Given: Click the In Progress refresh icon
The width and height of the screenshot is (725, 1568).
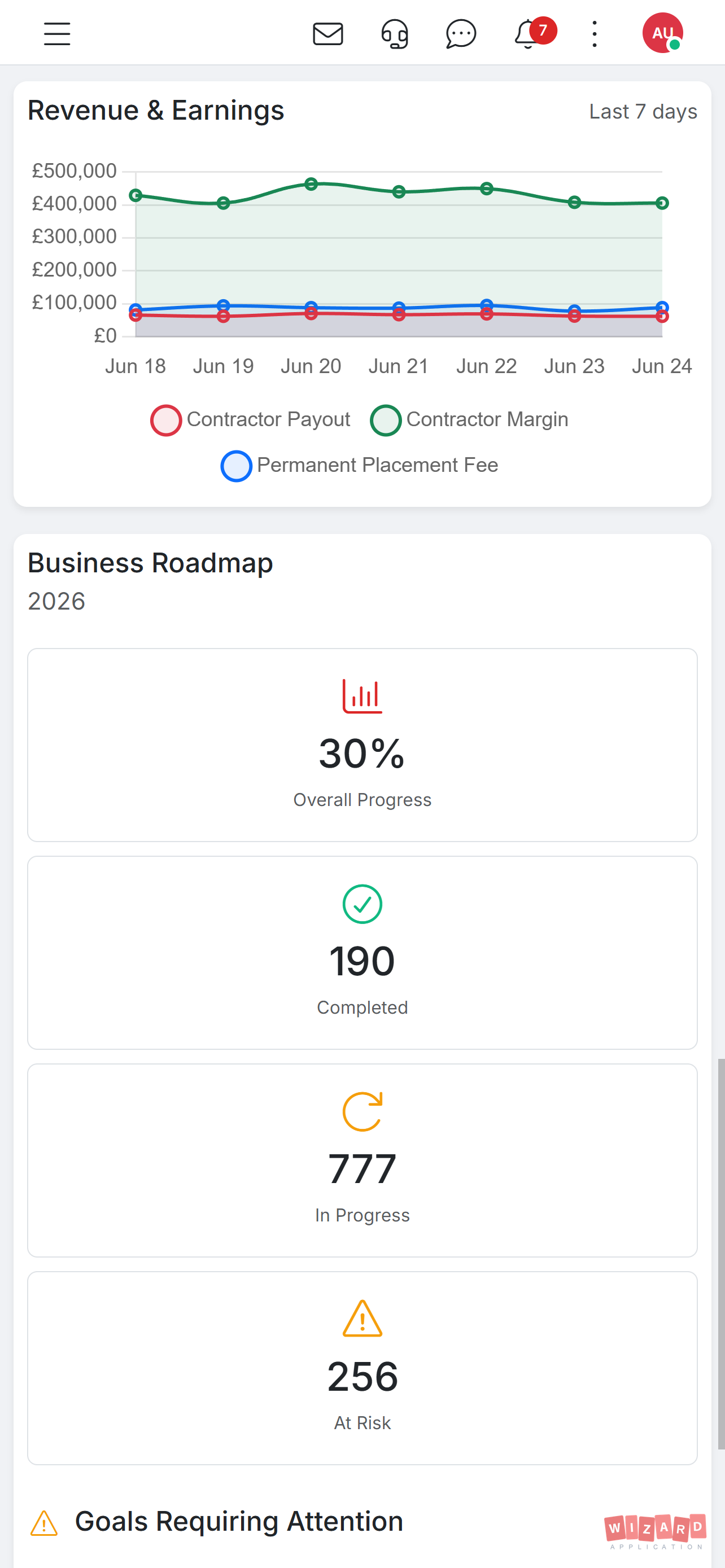Looking at the screenshot, I should click(x=362, y=1111).
